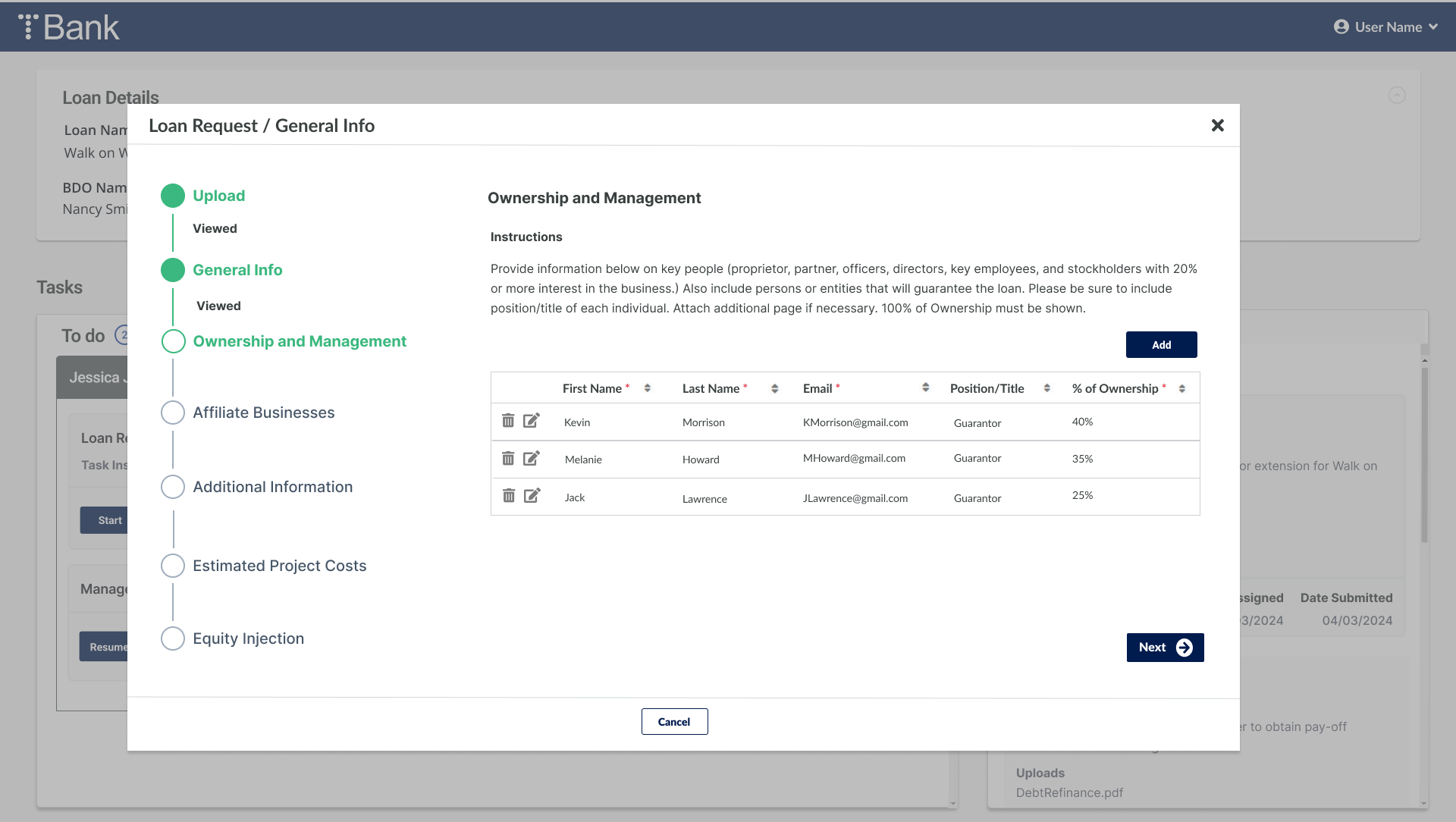Edit Kevin Morrison's row entry

532,420
